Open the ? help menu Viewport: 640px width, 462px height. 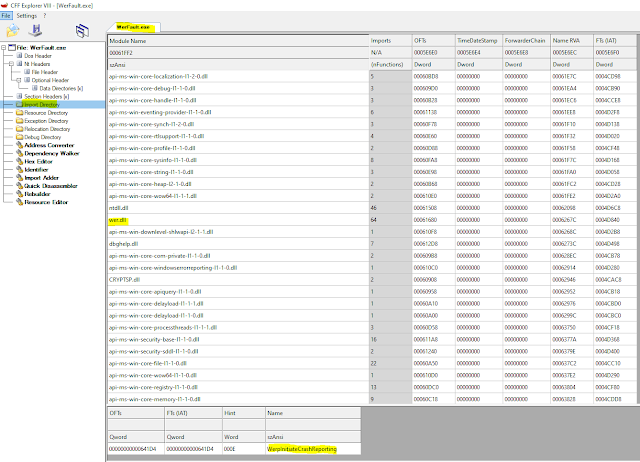(44, 16)
